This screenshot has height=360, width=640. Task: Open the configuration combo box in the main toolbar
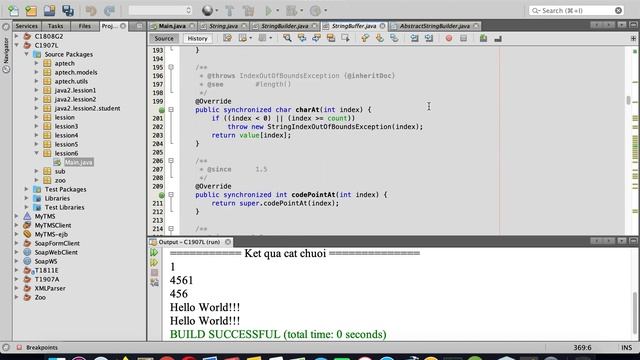(x=160, y=10)
